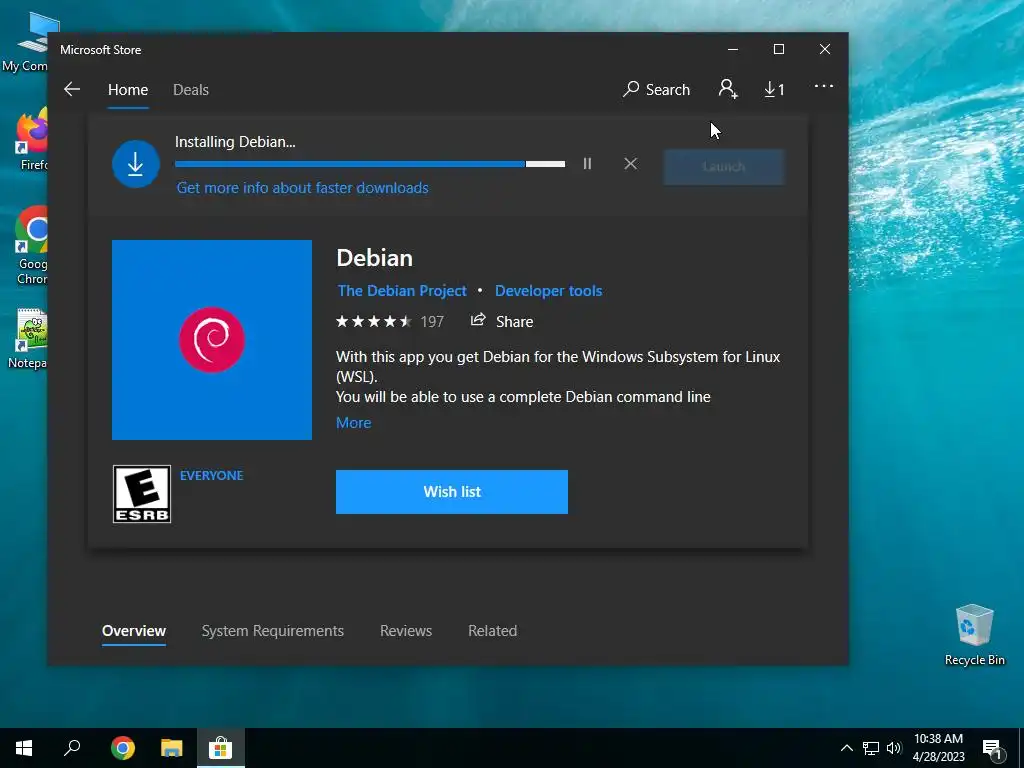Click the blue download status icon
The width and height of the screenshot is (1024, 768).
point(136,164)
